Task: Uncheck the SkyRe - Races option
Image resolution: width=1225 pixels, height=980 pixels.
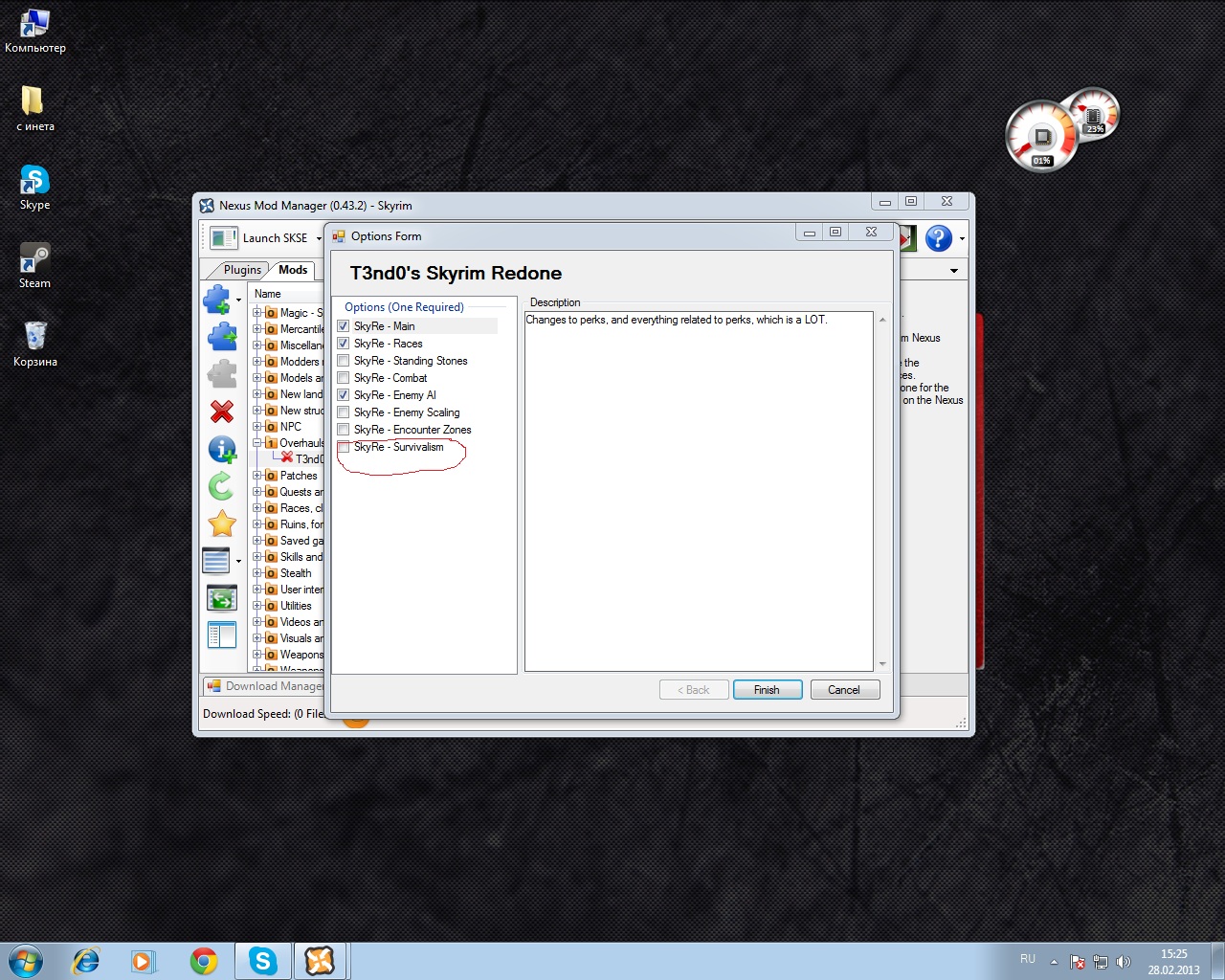Action: [x=344, y=344]
